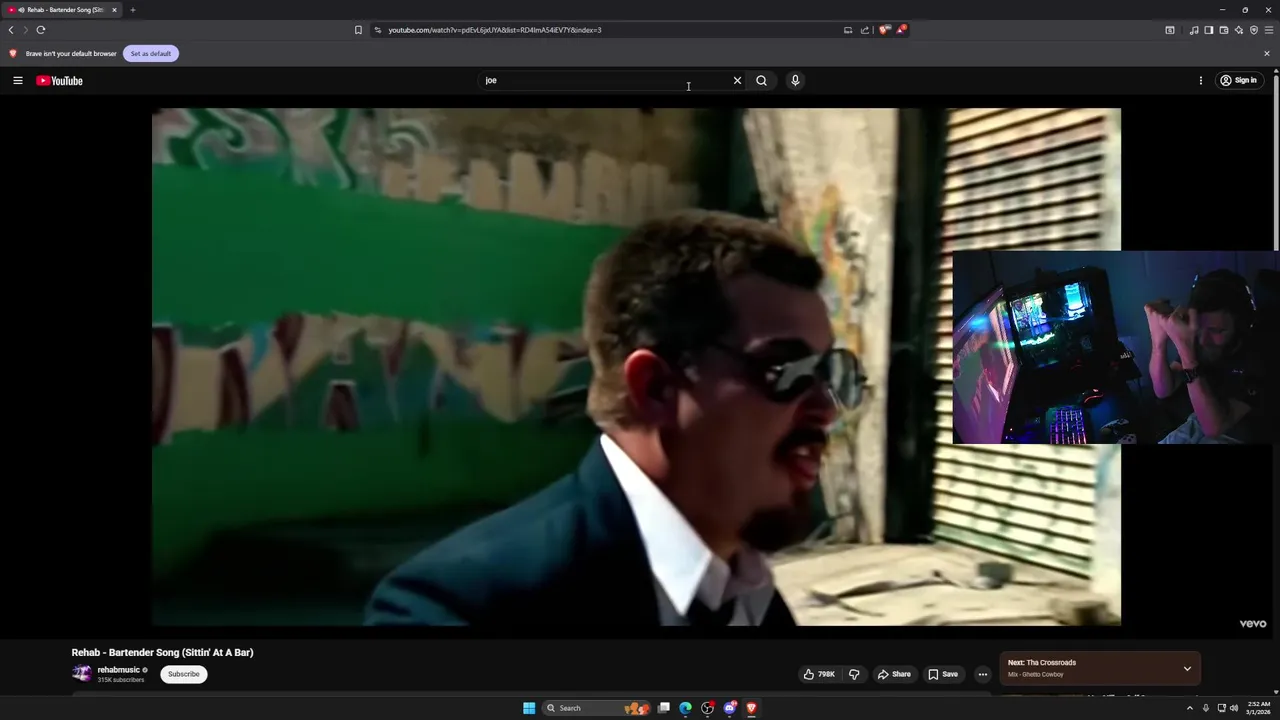Viewport: 1280px width, 720px height.
Task: Open Brave VPN shield icon
Action: [x=1254, y=30]
